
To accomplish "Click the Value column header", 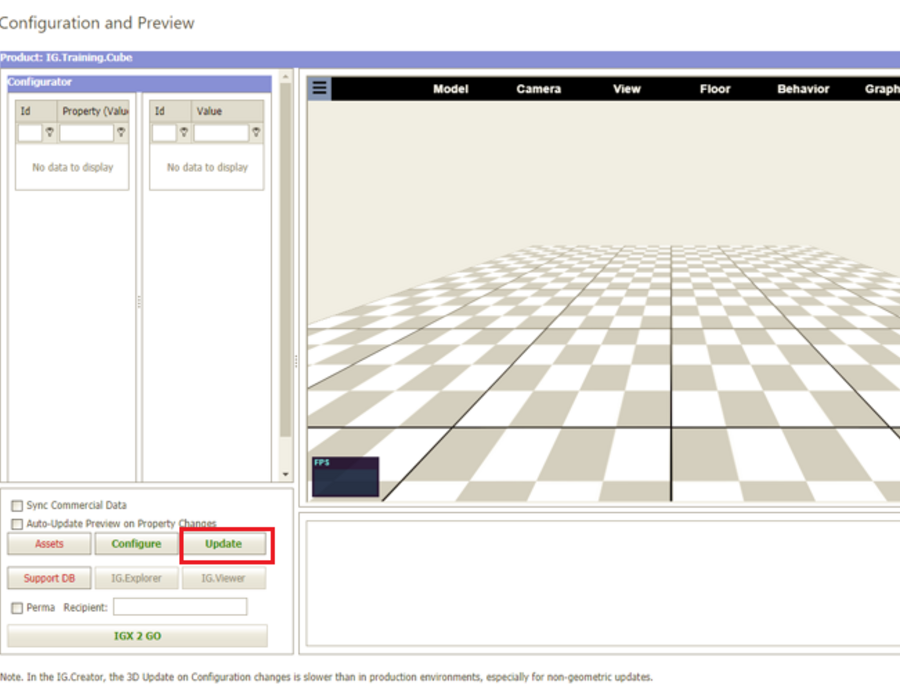I will tap(227, 111).
